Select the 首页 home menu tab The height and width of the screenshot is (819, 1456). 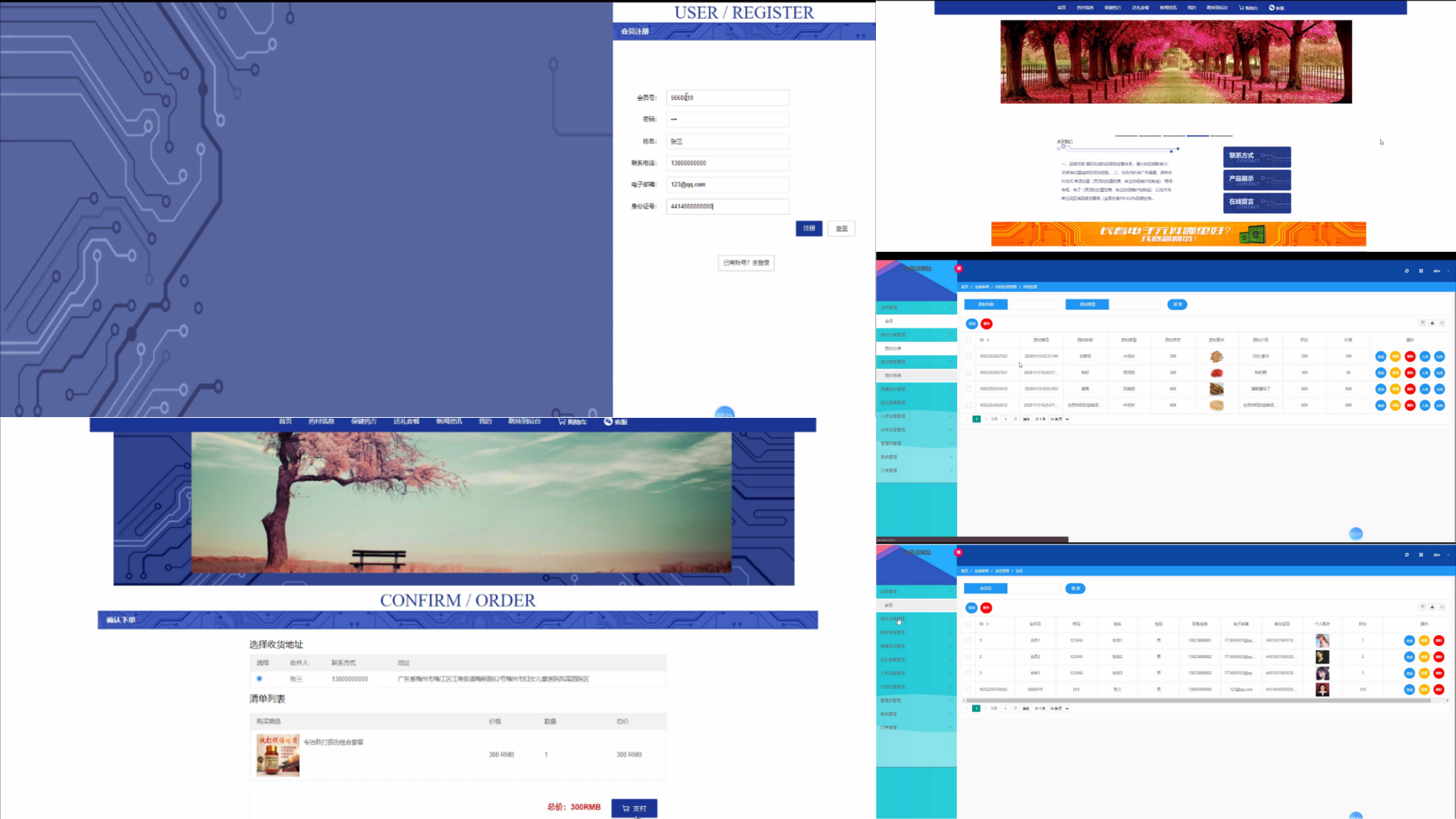click(x=285, y=421)
